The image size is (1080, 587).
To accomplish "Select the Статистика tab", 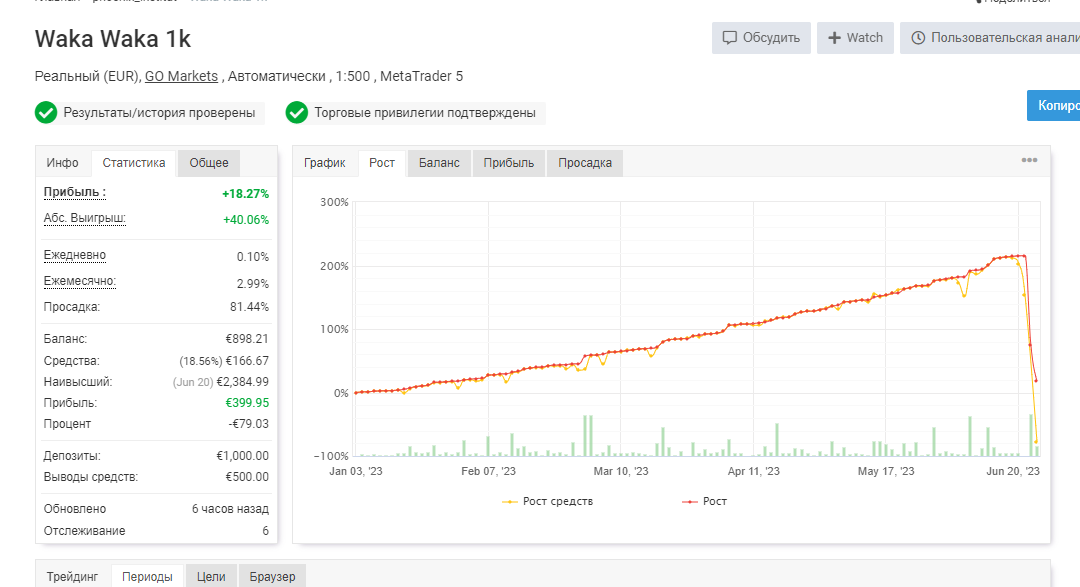I will tap(134, 163).
